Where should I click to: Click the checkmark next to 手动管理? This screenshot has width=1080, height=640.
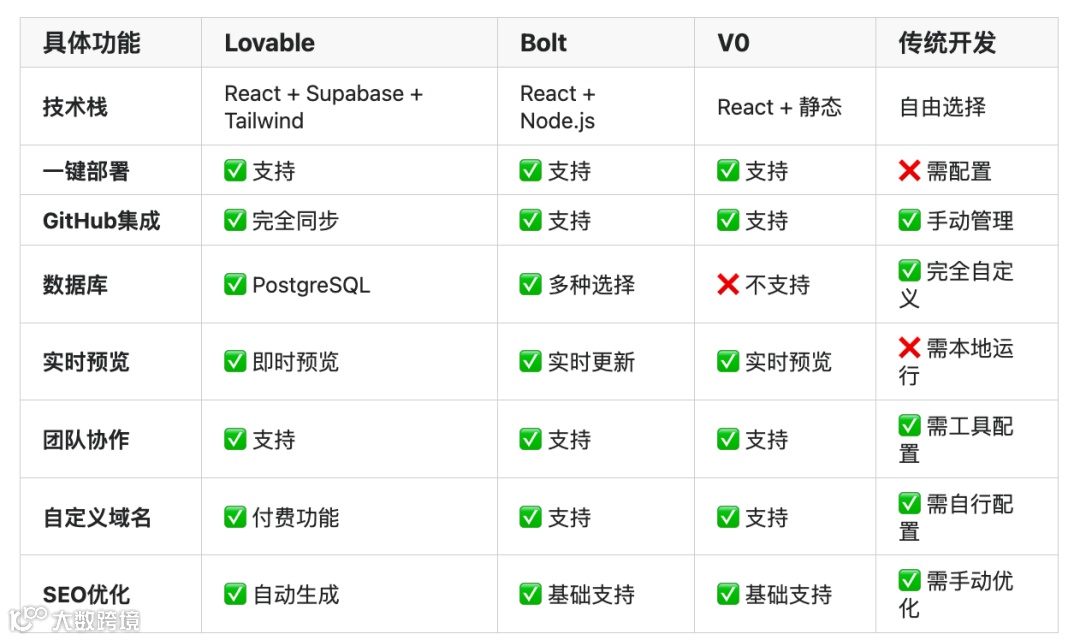(x=909, y=221)
